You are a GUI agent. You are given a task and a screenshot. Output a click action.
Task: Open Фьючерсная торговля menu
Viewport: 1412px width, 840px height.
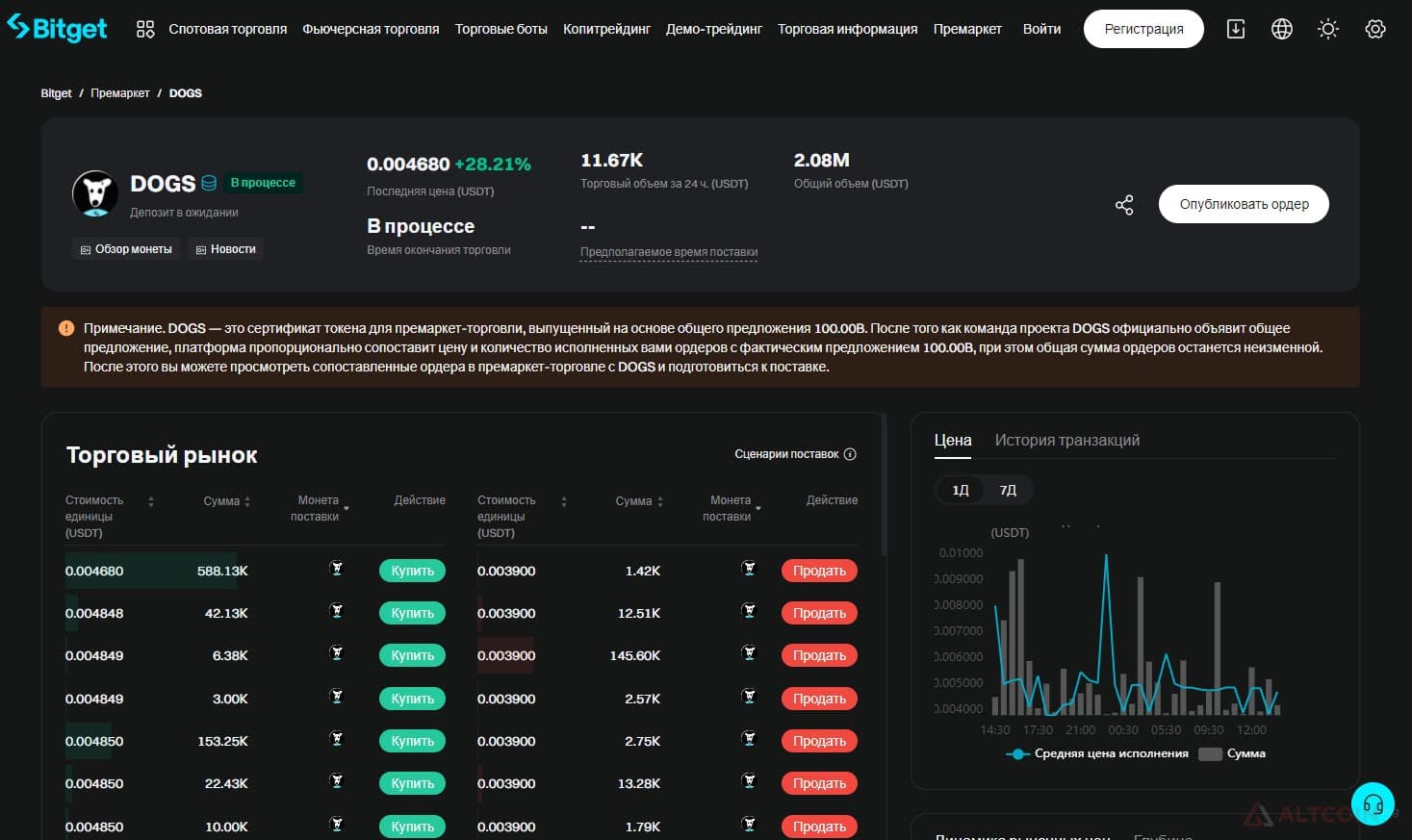click(x=371, y=29)
